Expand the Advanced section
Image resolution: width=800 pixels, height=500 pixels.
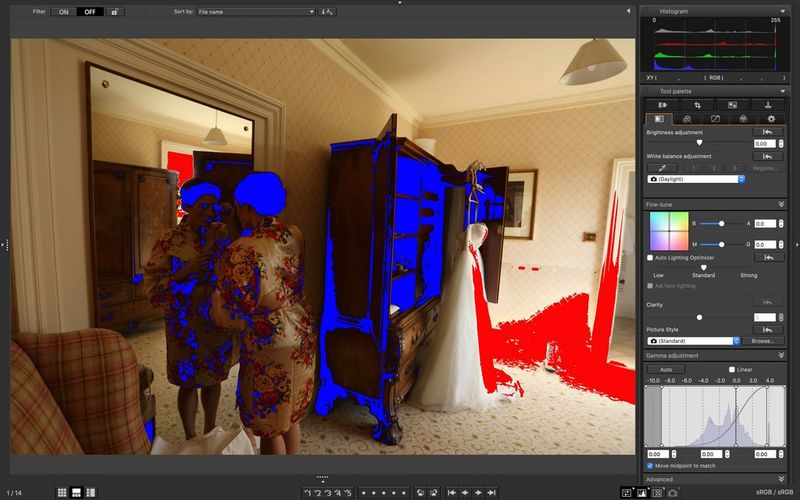coord(782,479)
